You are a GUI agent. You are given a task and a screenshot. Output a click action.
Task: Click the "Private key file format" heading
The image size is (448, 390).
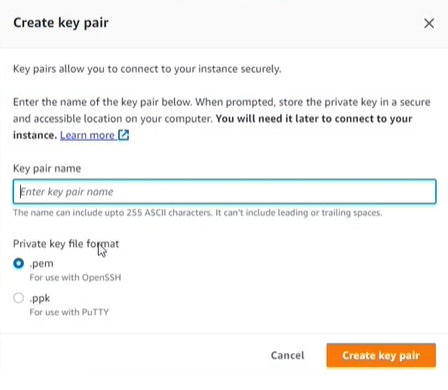point(66,244)
